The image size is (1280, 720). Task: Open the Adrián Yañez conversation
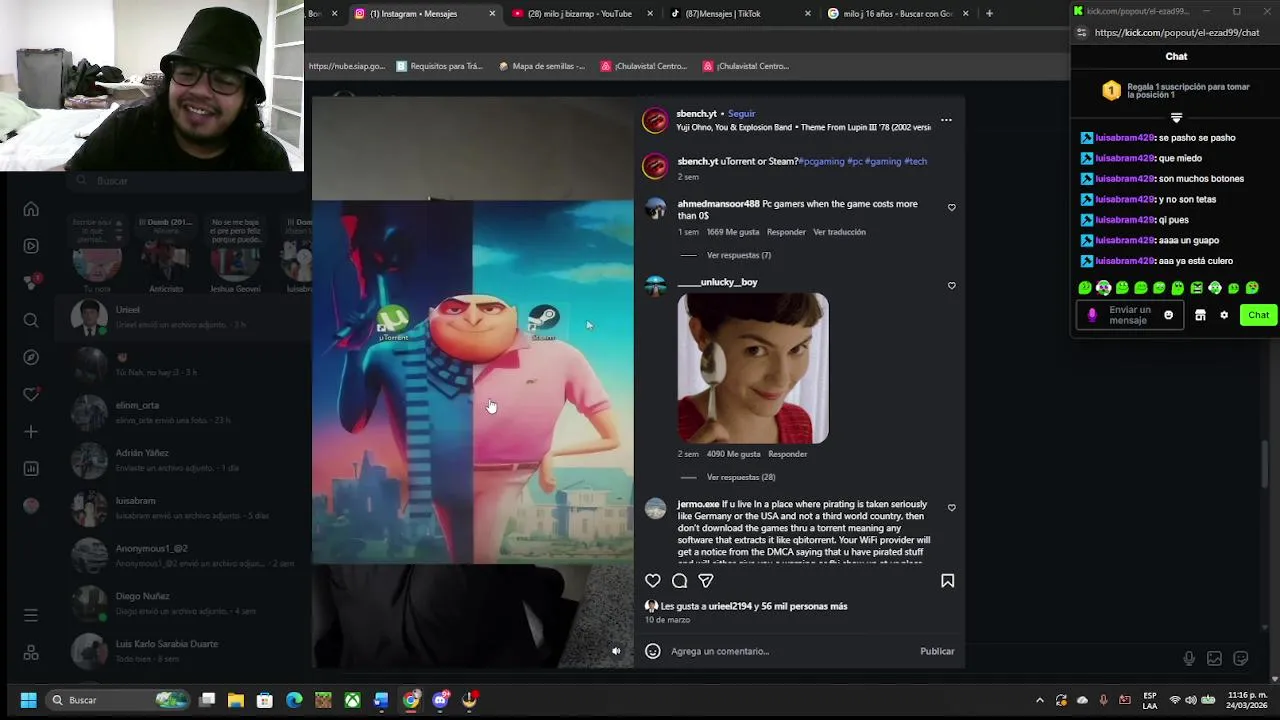tap(185, 460)
